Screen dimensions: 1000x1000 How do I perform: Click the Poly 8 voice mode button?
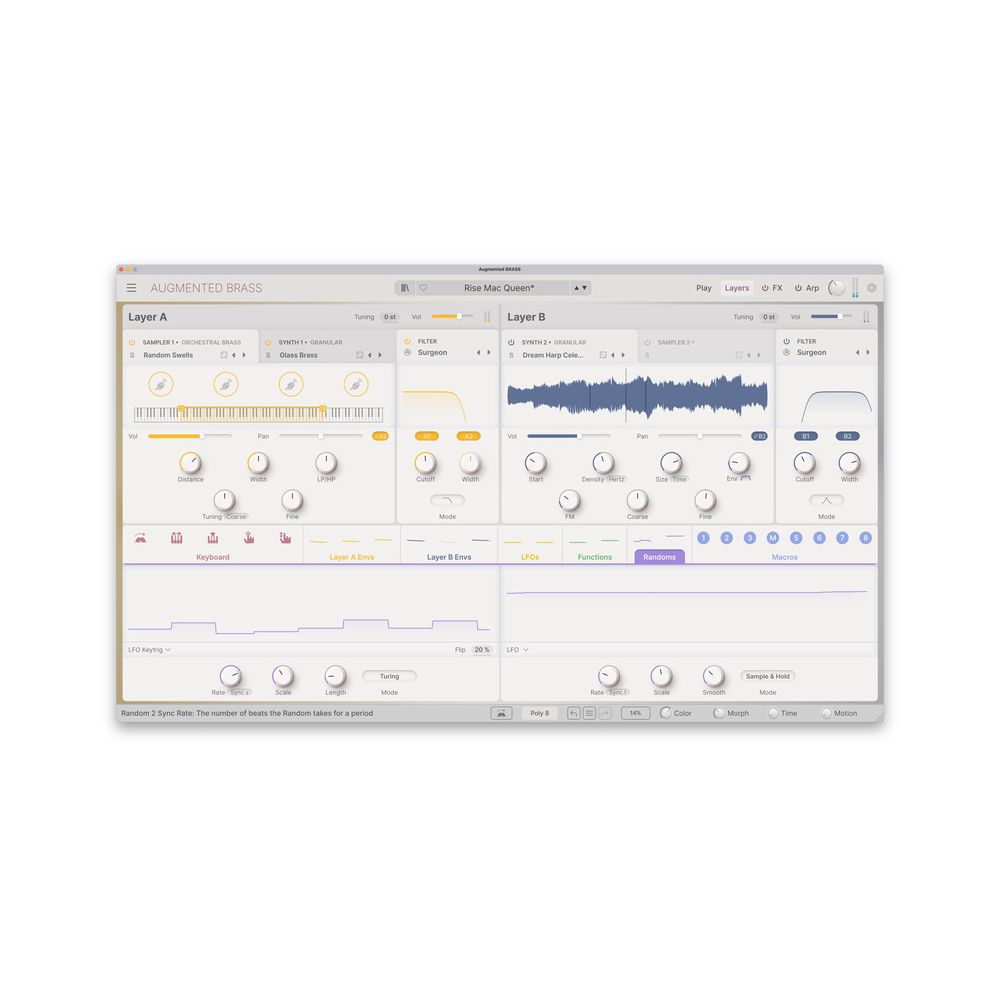point(539,713)
